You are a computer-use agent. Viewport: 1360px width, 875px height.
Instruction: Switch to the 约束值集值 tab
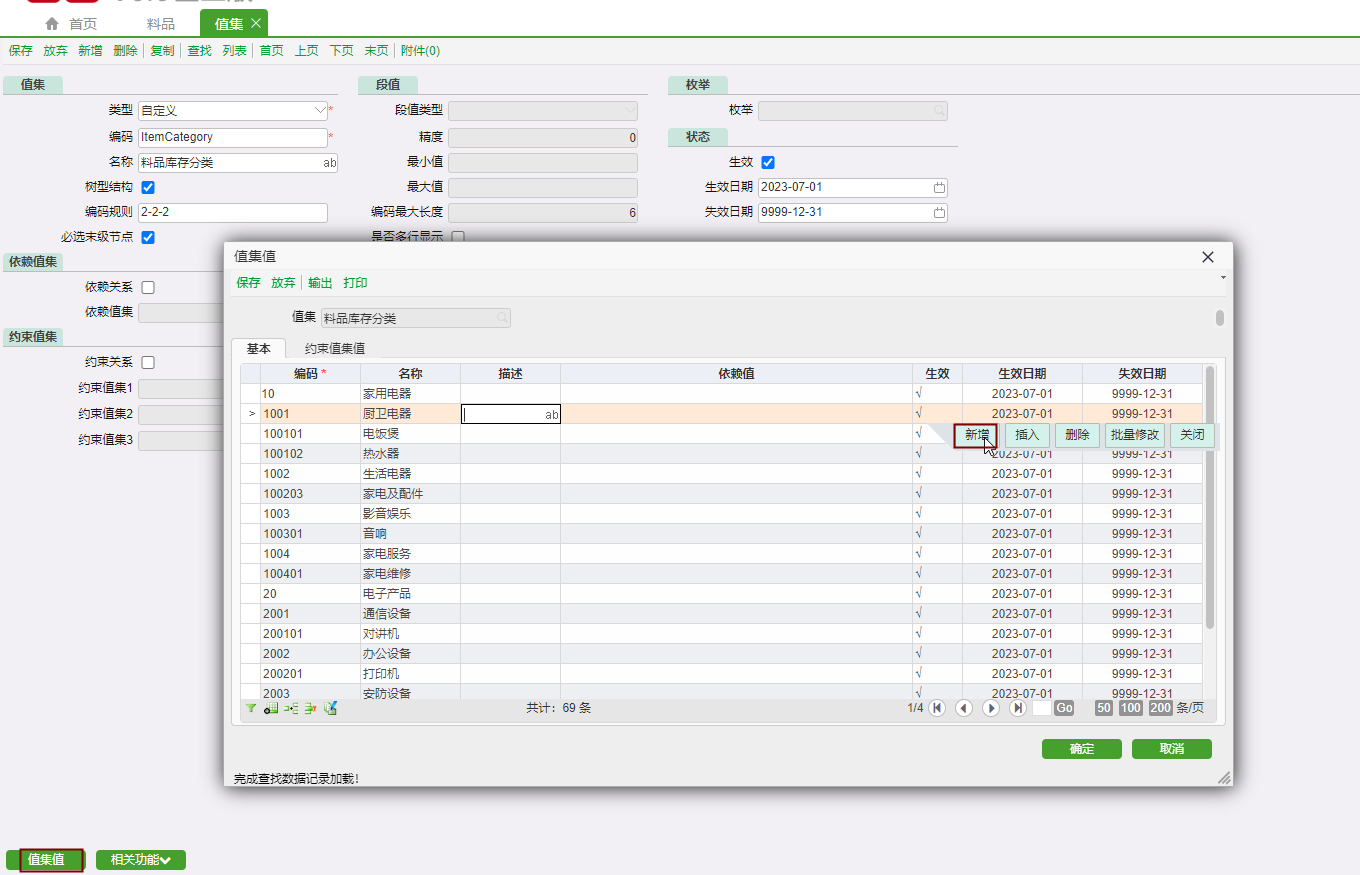(x=334, y=348)
